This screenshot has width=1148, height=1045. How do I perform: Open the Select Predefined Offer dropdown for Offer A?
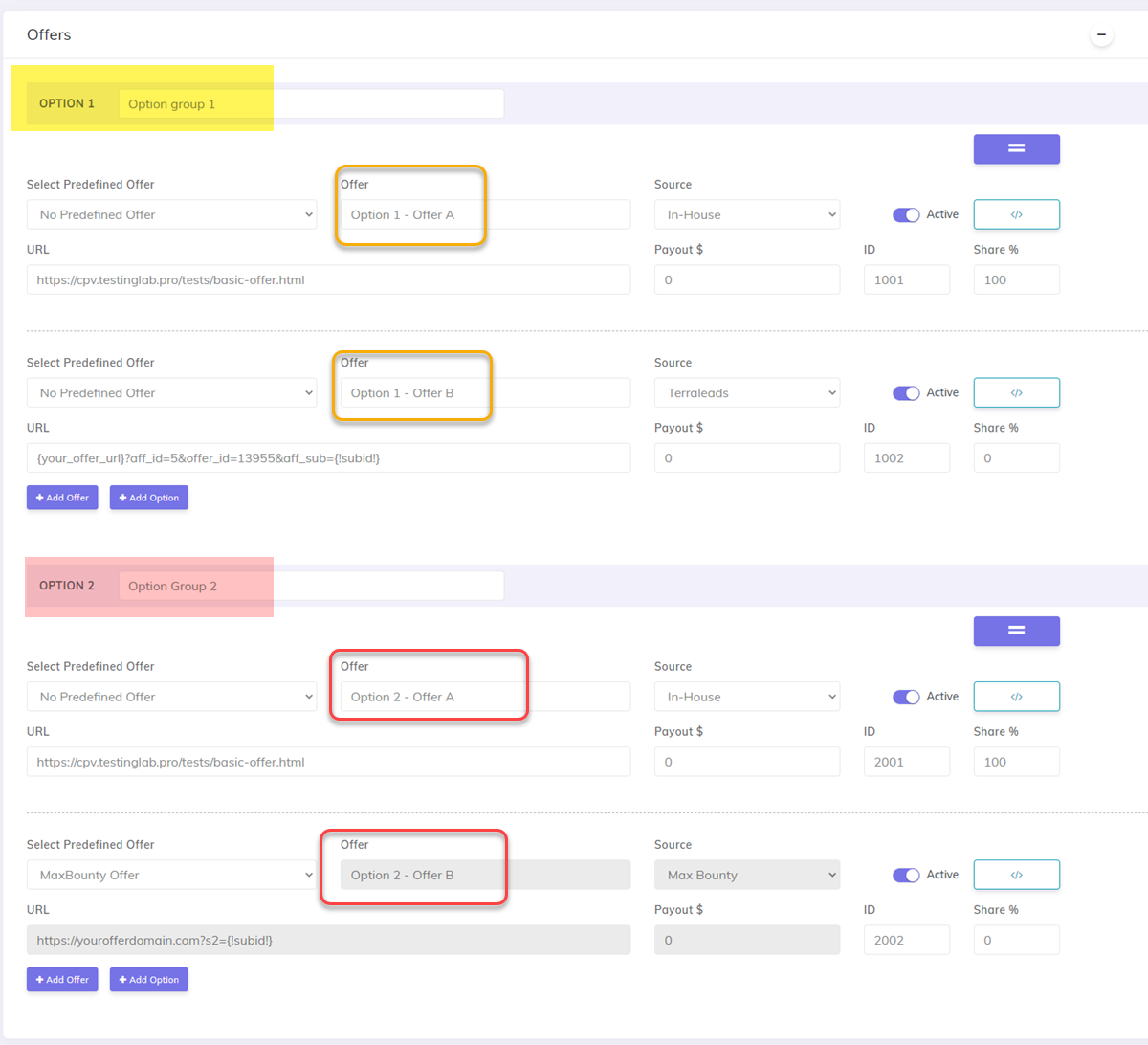coord(172,214)
